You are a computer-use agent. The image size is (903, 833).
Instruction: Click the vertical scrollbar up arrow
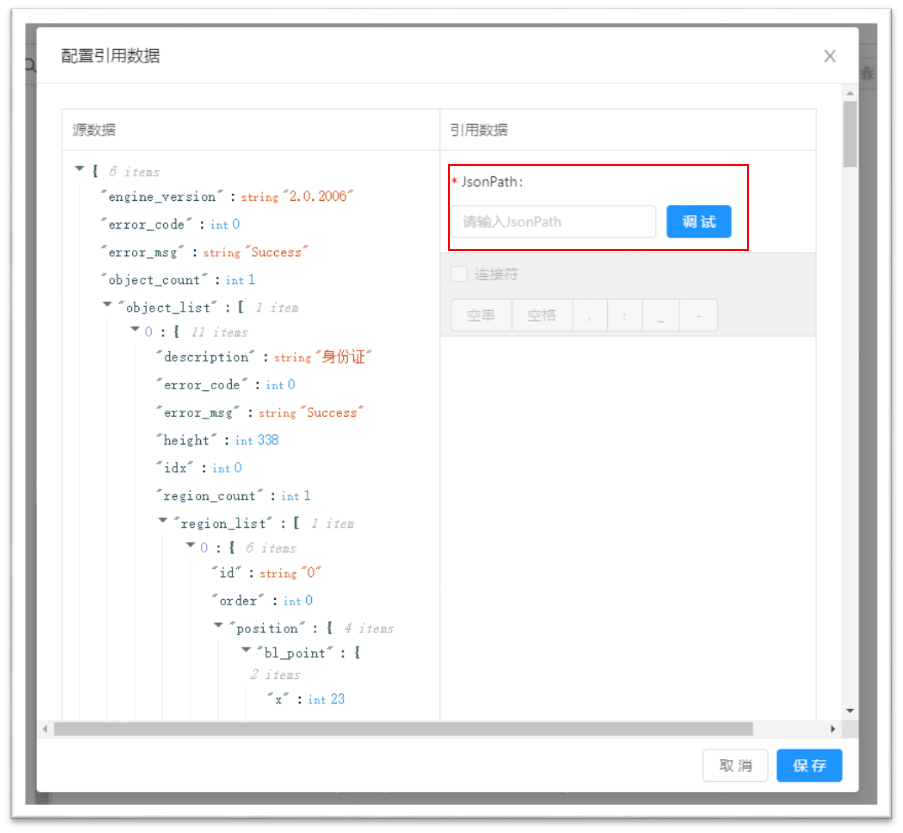pos(850,93)
